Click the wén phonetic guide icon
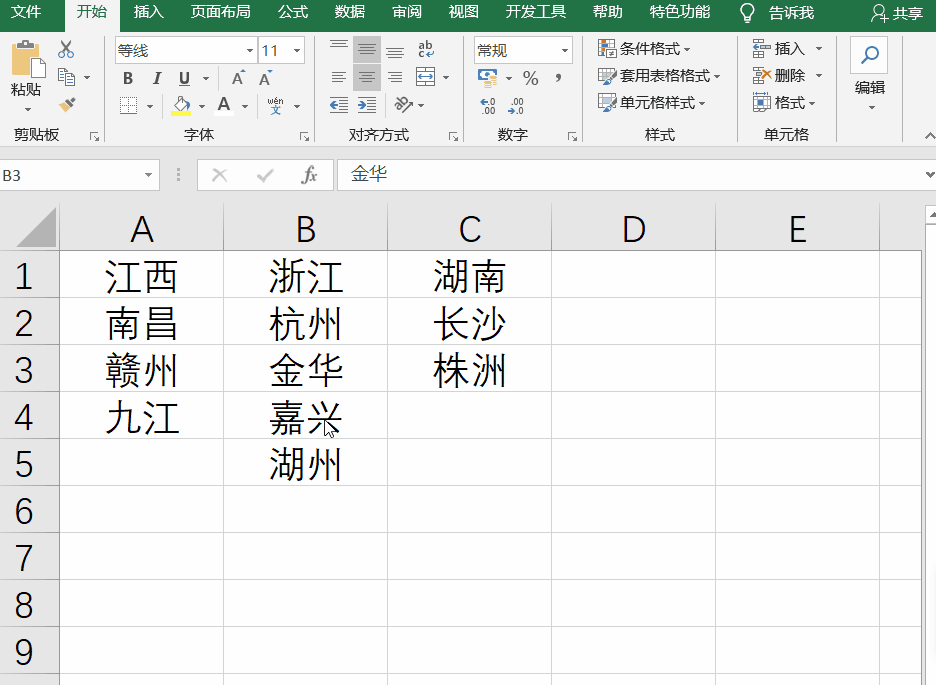The height and width of the screenshot is (685, 936). pos(275,106)
